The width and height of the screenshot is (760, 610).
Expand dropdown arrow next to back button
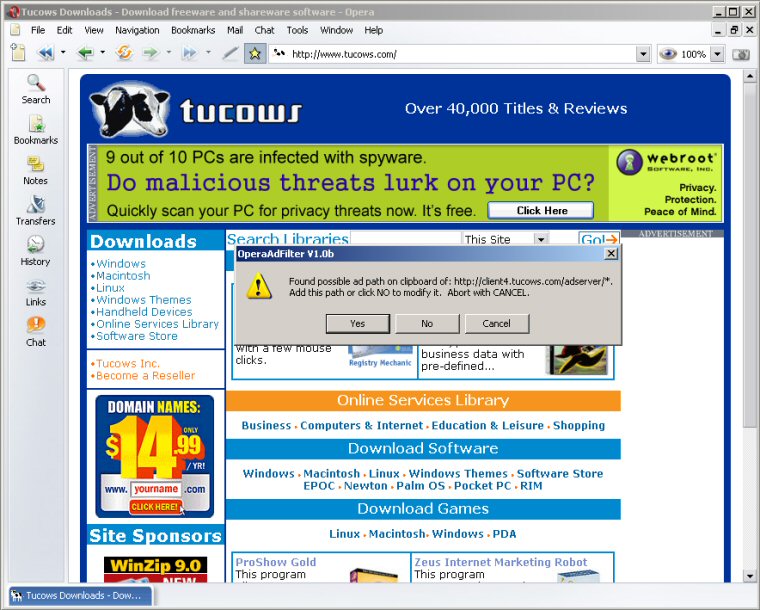coord(103,52)
